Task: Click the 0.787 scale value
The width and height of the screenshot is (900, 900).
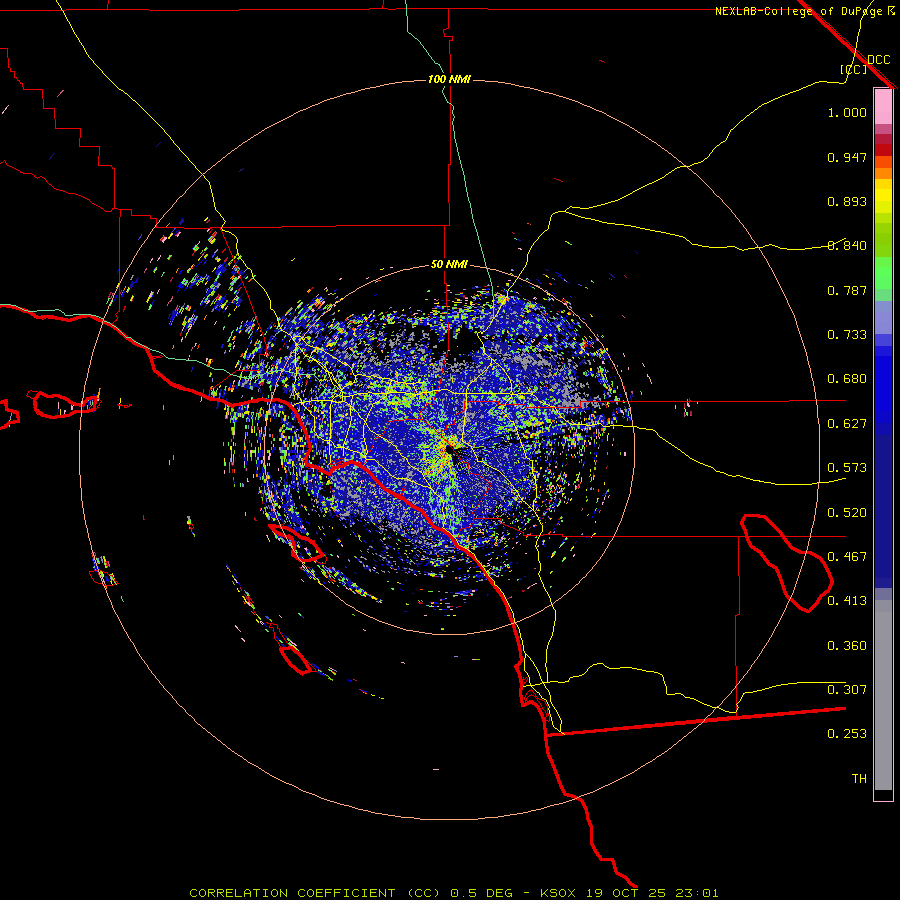Action: point(847,290)
